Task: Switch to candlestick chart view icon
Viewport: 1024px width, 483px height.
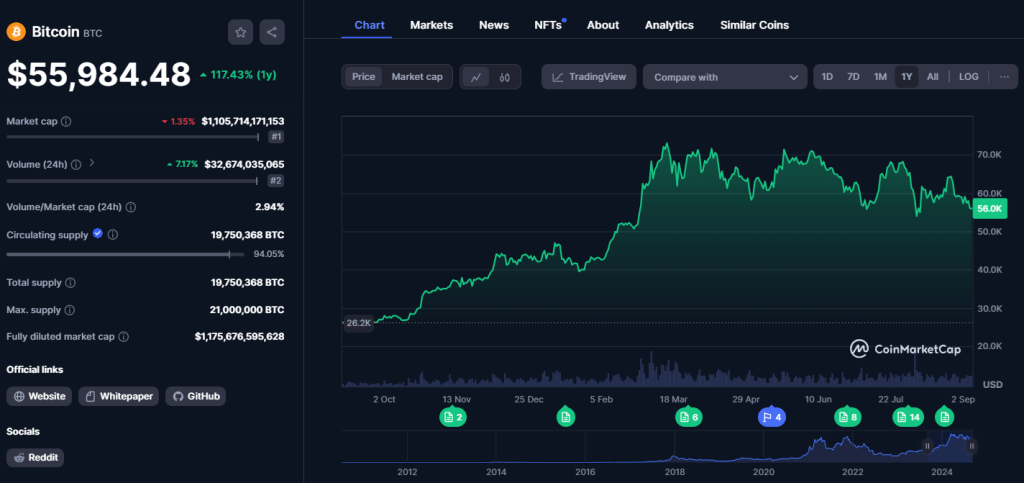Action: coord(504,77)
